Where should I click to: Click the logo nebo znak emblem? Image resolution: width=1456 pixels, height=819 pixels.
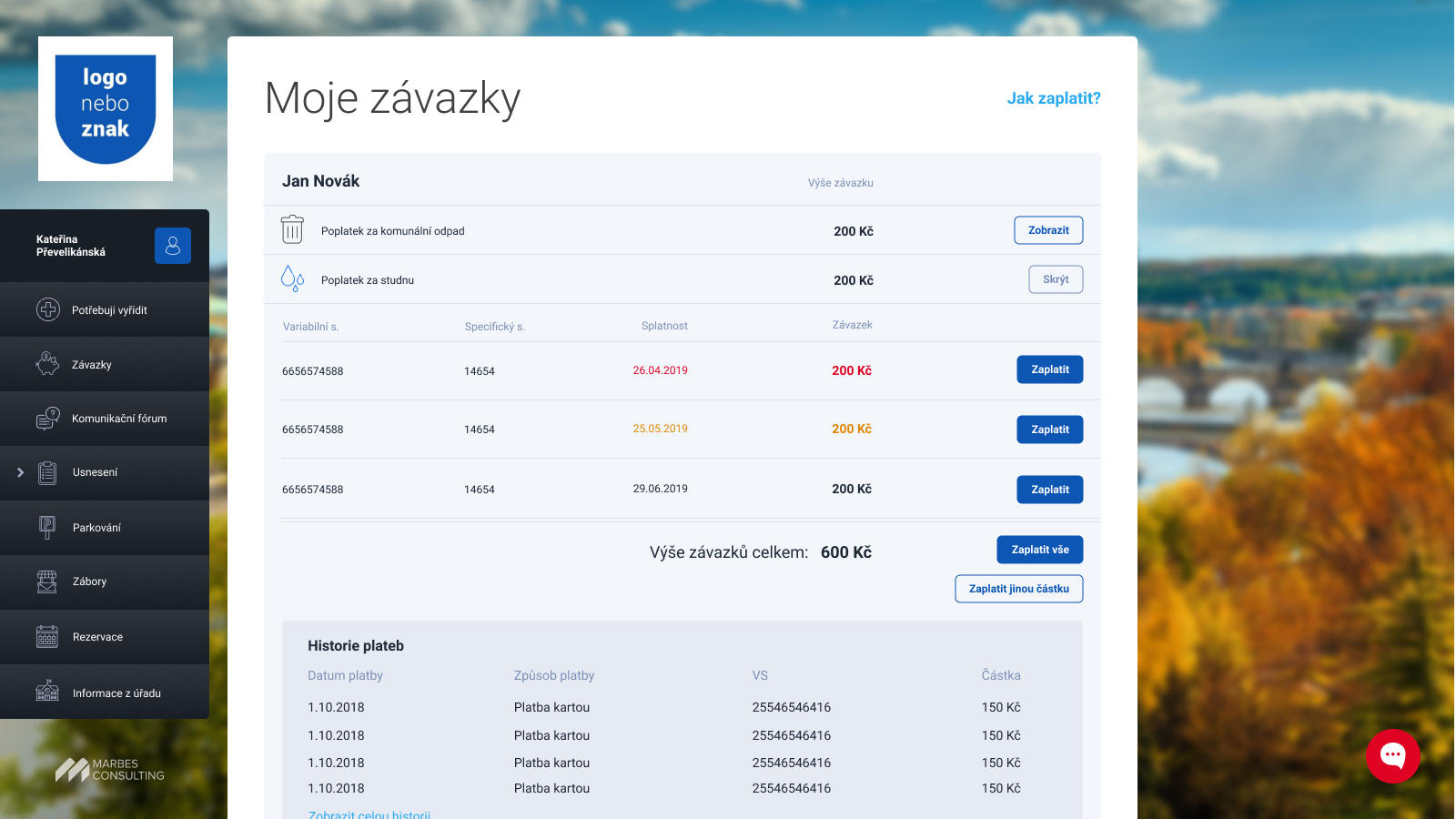[106, 109]
